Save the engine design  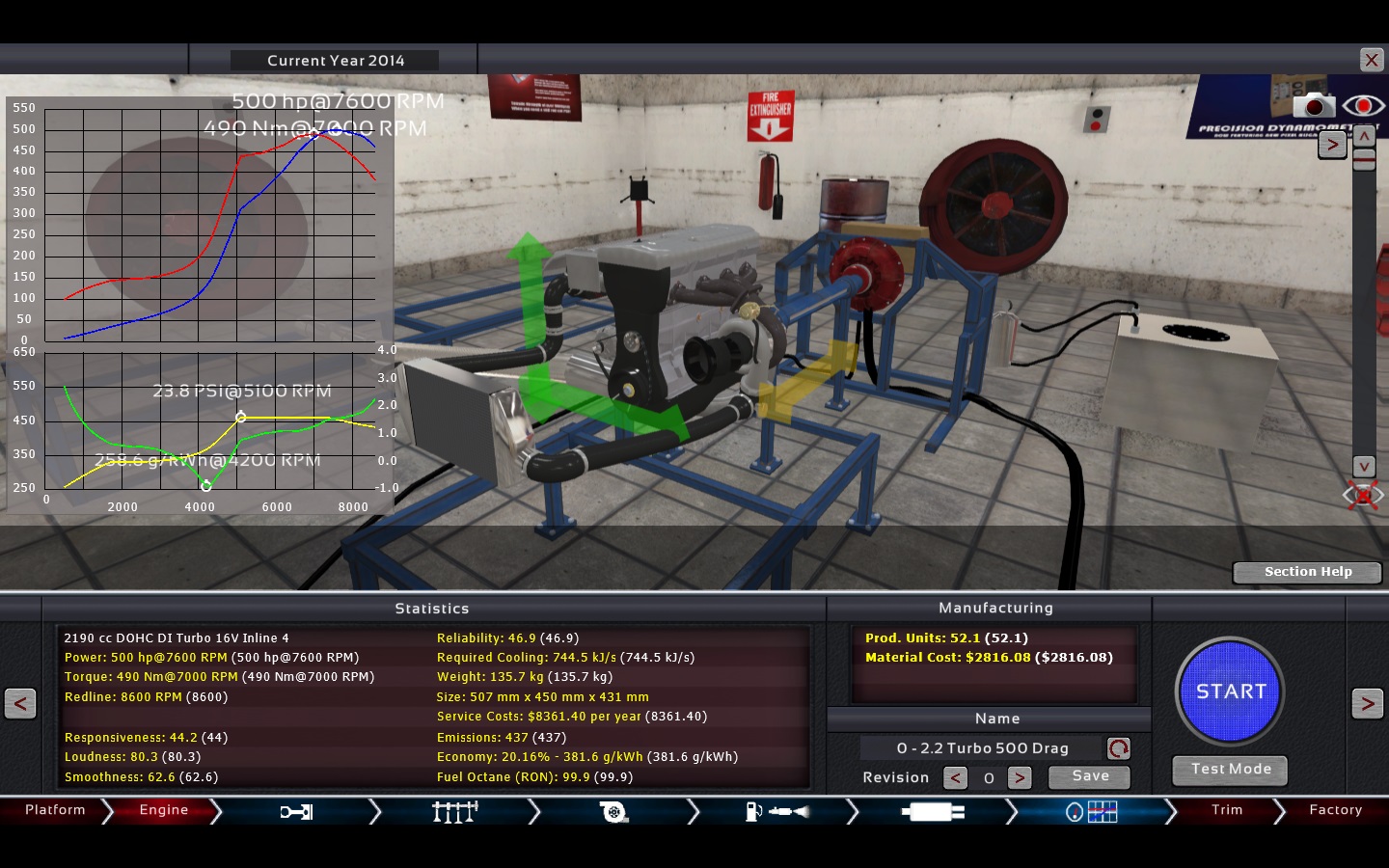(1089, 776)
